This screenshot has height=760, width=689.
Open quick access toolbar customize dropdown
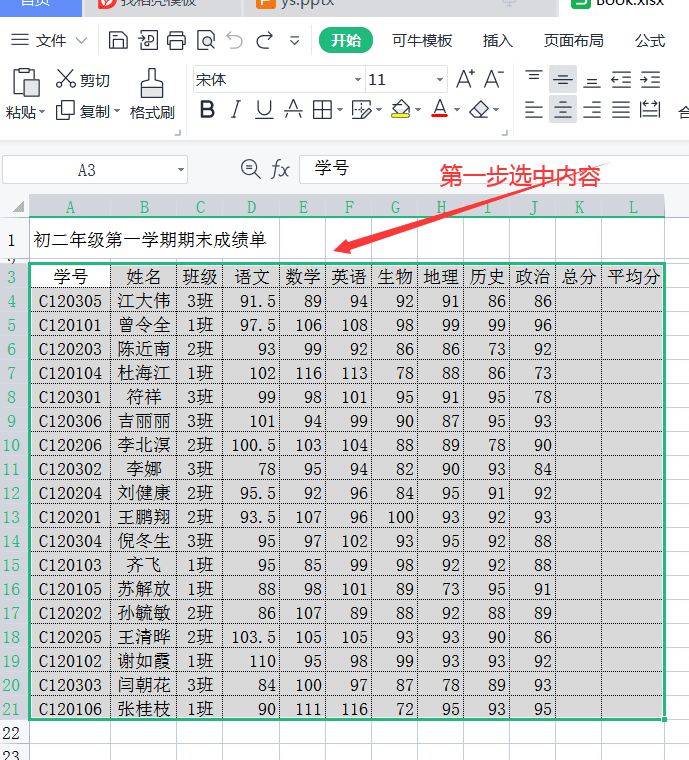coord(294,40)
